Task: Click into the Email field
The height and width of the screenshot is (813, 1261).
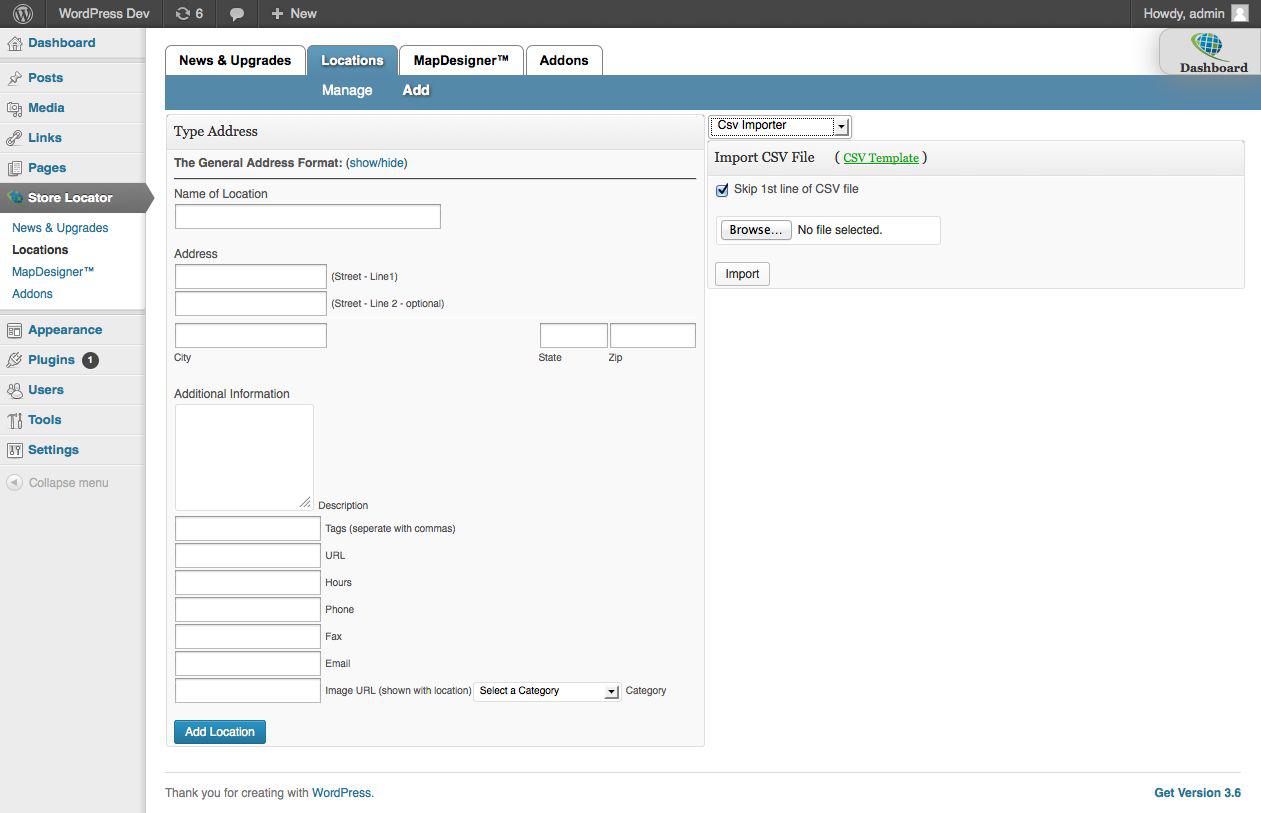Action: click(248, 664)
